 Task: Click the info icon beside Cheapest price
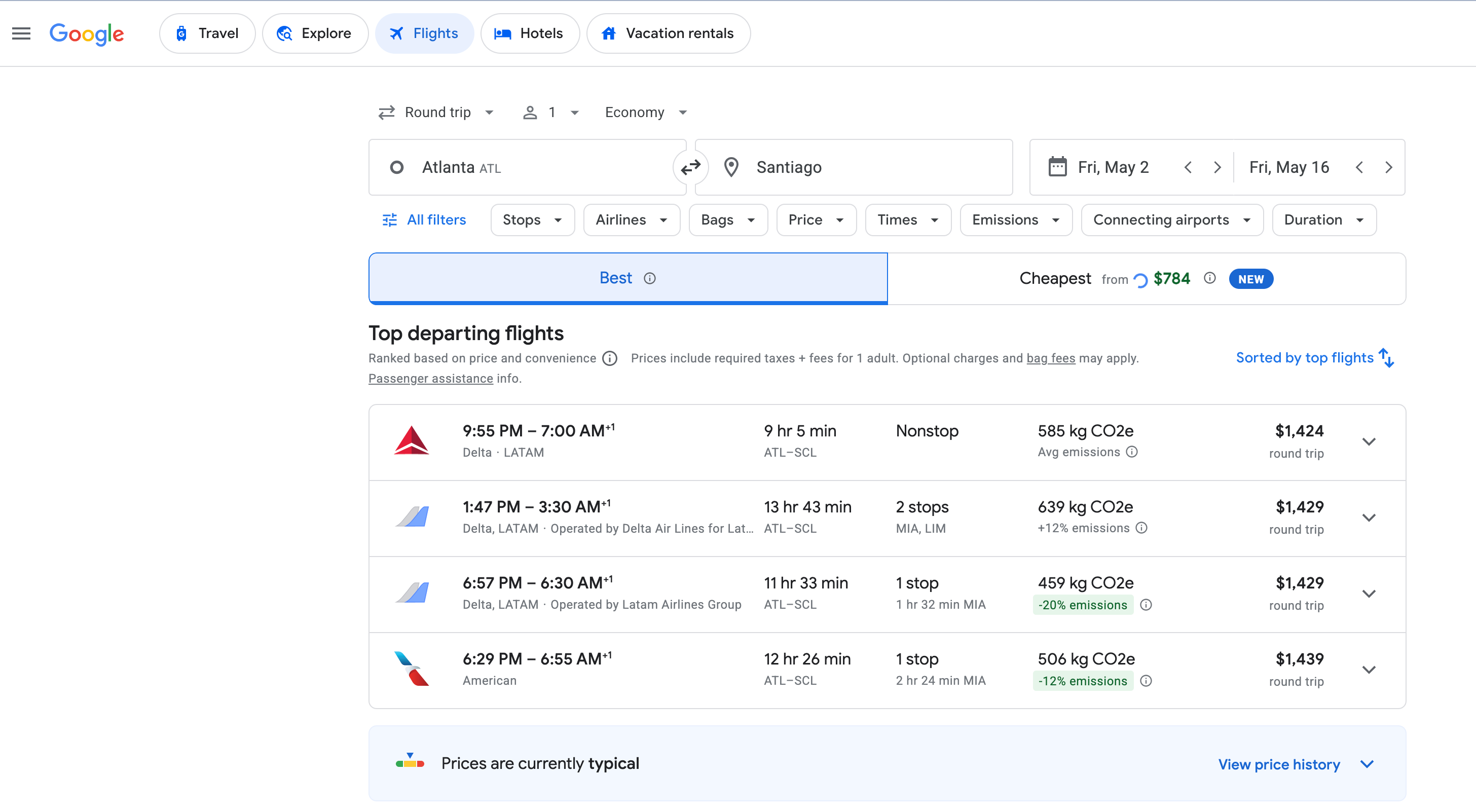click(x=1209, y=278)
